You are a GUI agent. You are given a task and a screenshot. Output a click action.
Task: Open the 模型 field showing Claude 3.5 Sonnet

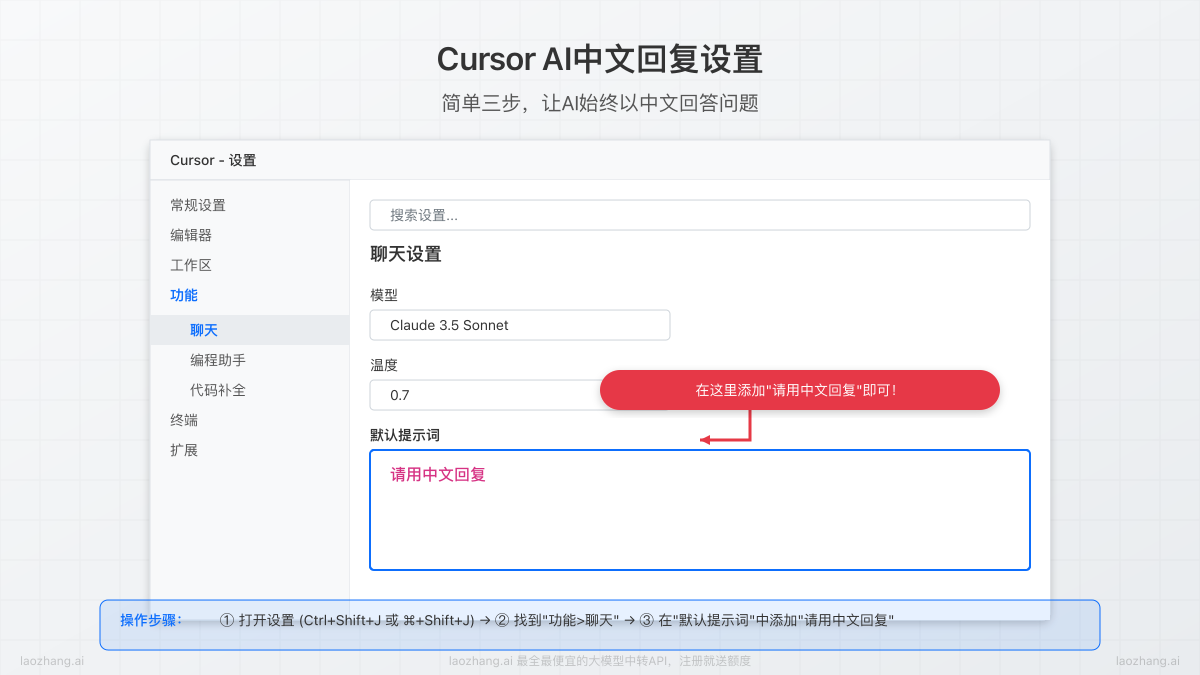click(520, 325)
